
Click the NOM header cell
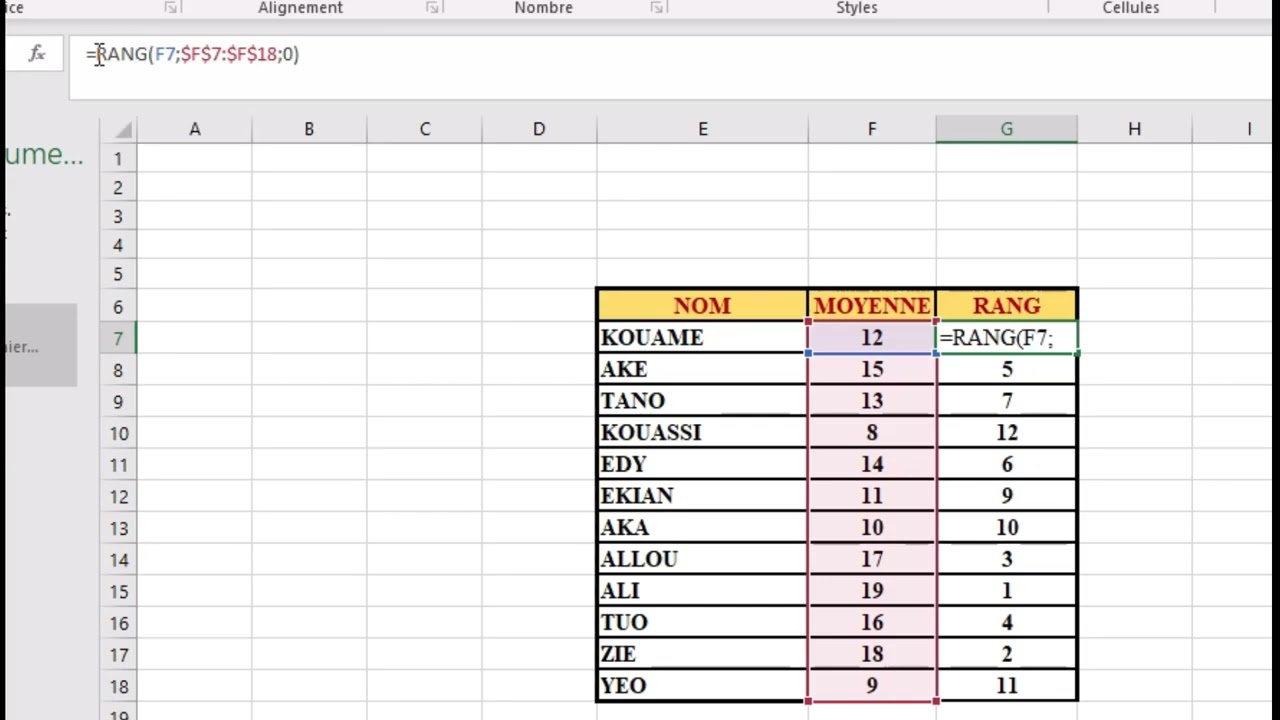point(702,306)
